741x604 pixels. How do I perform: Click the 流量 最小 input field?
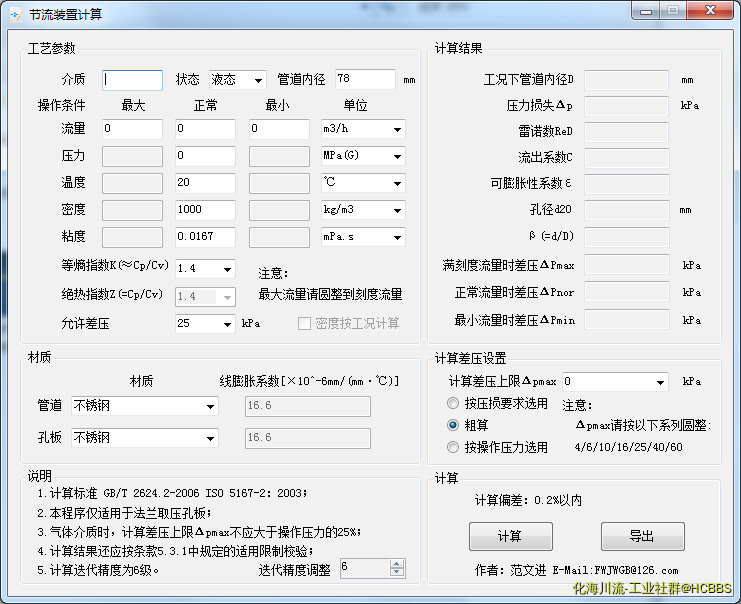click(x=279, y=129)
